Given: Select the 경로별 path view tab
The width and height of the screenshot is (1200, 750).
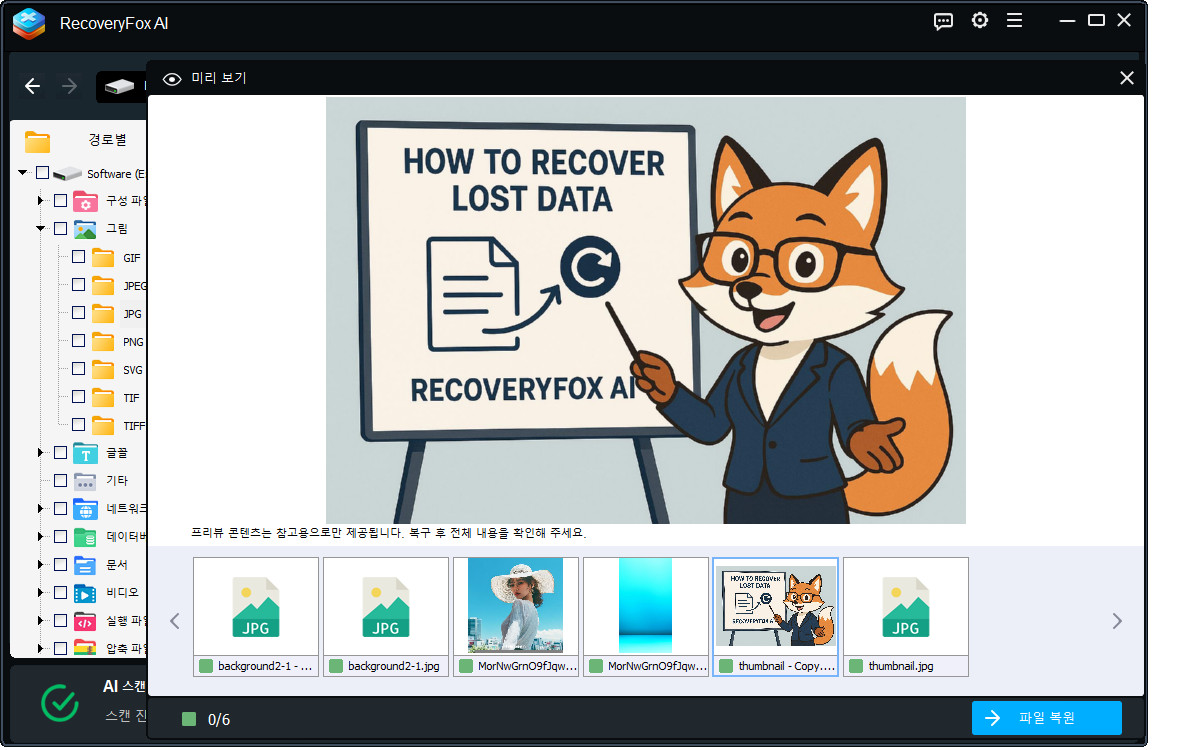Looking at the screenshot, I should (x=106, y=140).
